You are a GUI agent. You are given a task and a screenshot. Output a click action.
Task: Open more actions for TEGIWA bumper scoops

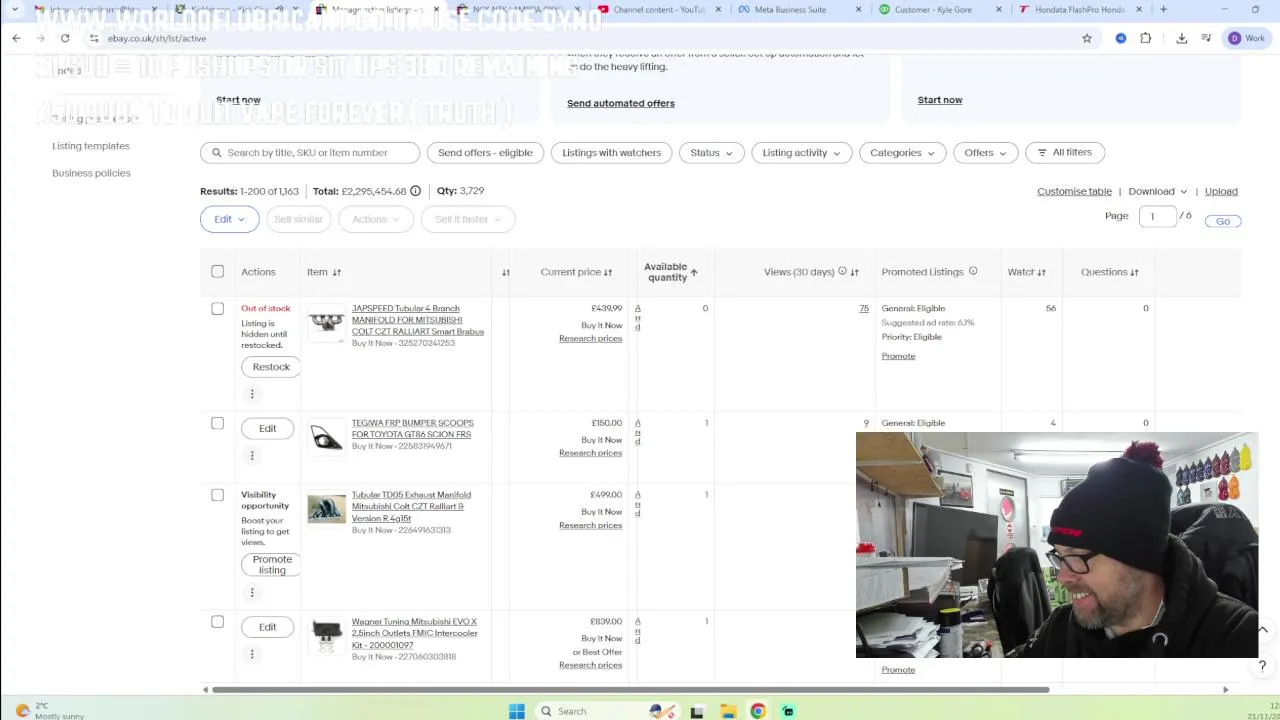pos(252,455)
